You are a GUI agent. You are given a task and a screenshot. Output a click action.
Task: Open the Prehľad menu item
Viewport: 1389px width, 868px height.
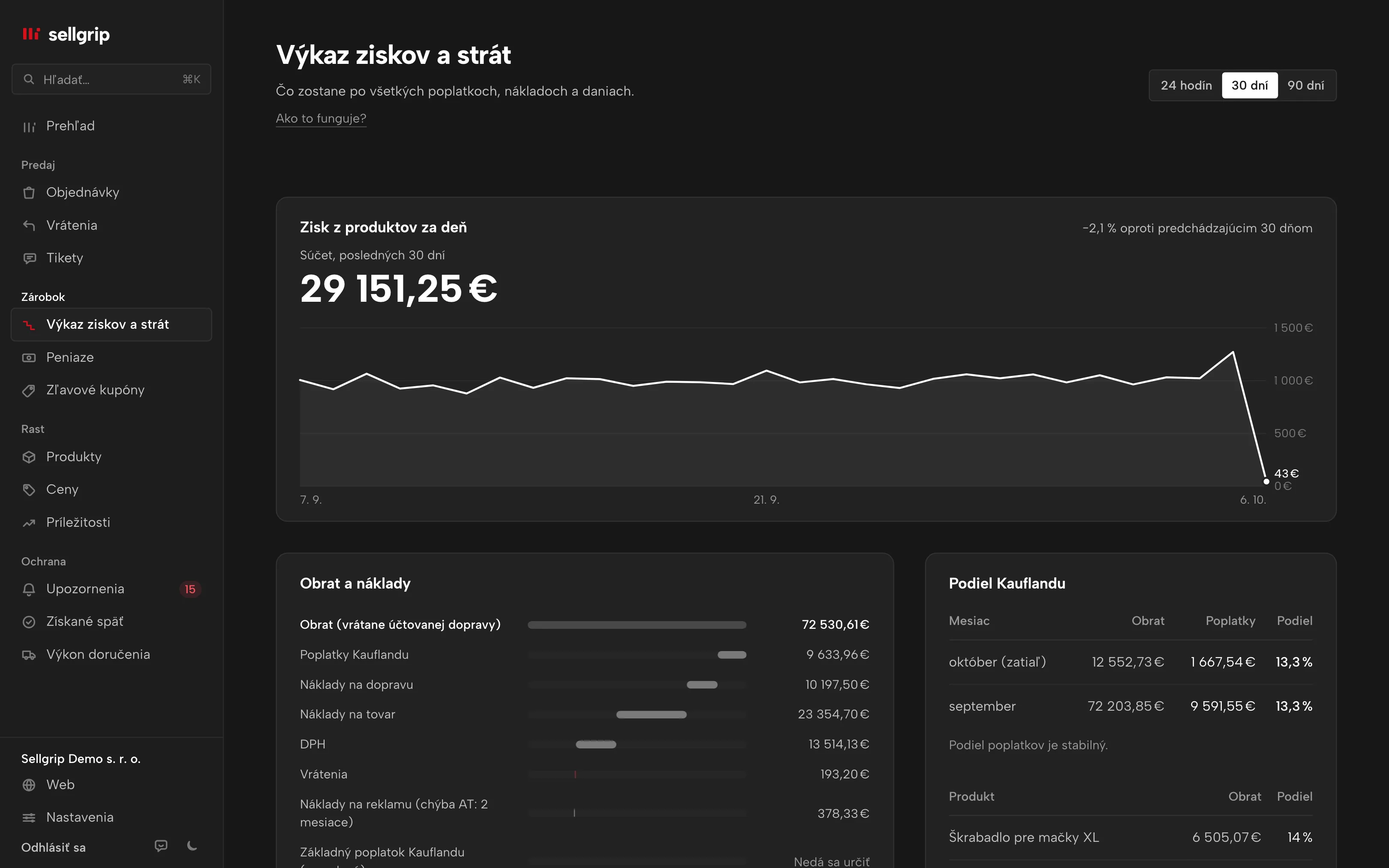111,126
